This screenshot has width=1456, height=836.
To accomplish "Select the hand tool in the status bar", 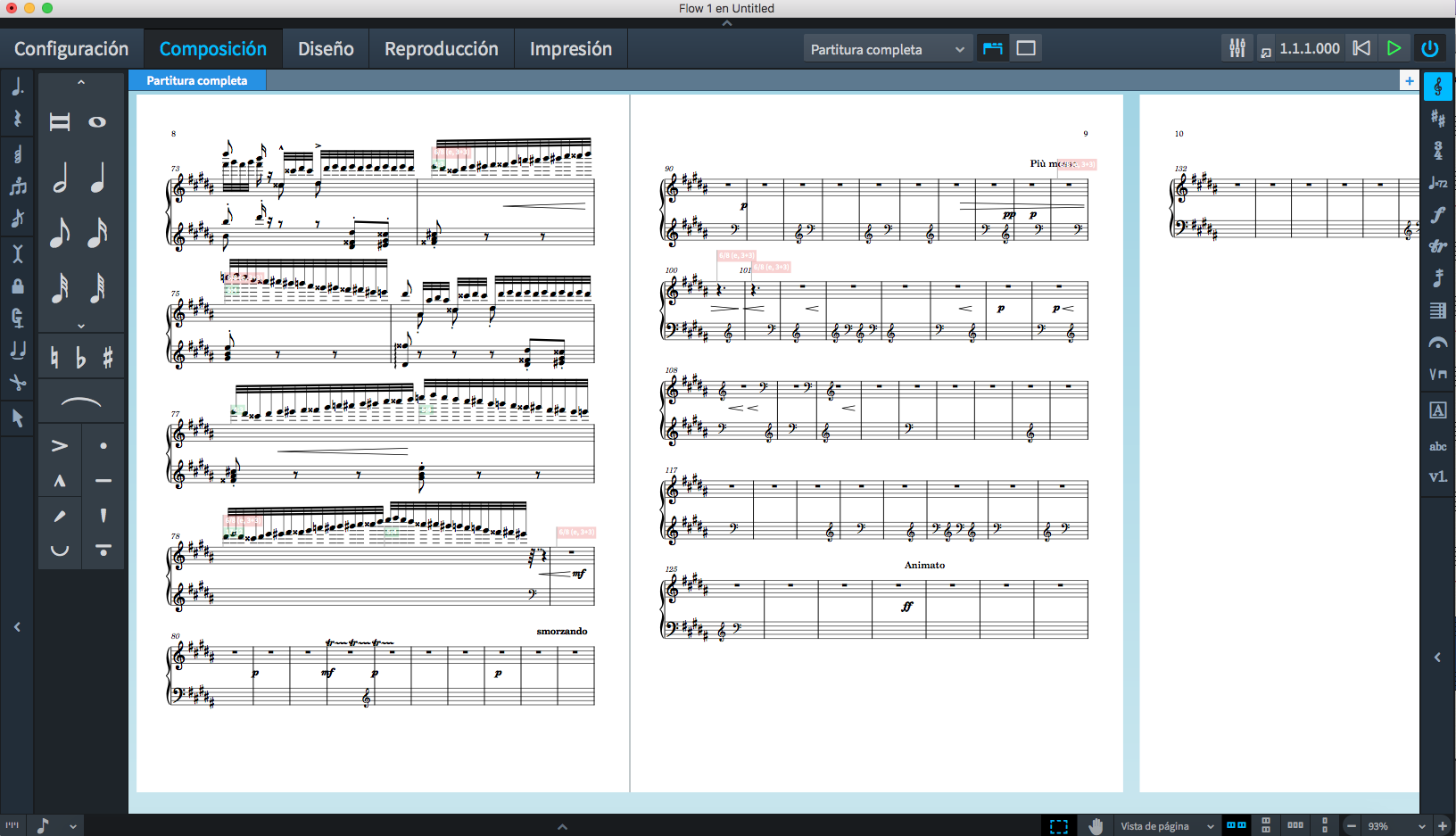I will (1096, 825).
